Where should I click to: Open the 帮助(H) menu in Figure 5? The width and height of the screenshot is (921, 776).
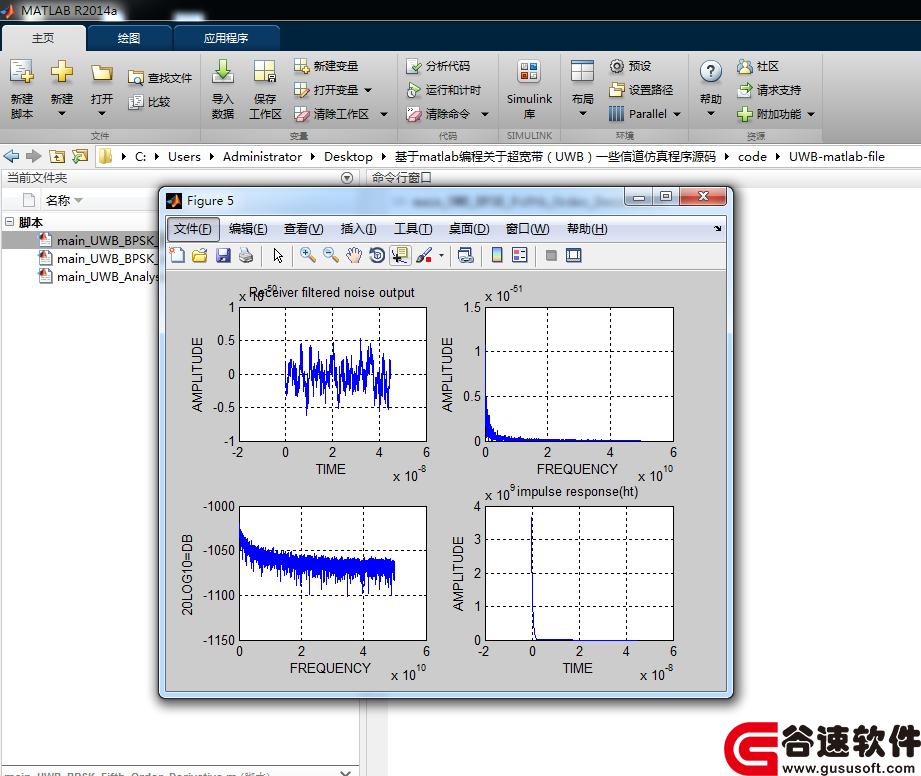click(587, 229)
